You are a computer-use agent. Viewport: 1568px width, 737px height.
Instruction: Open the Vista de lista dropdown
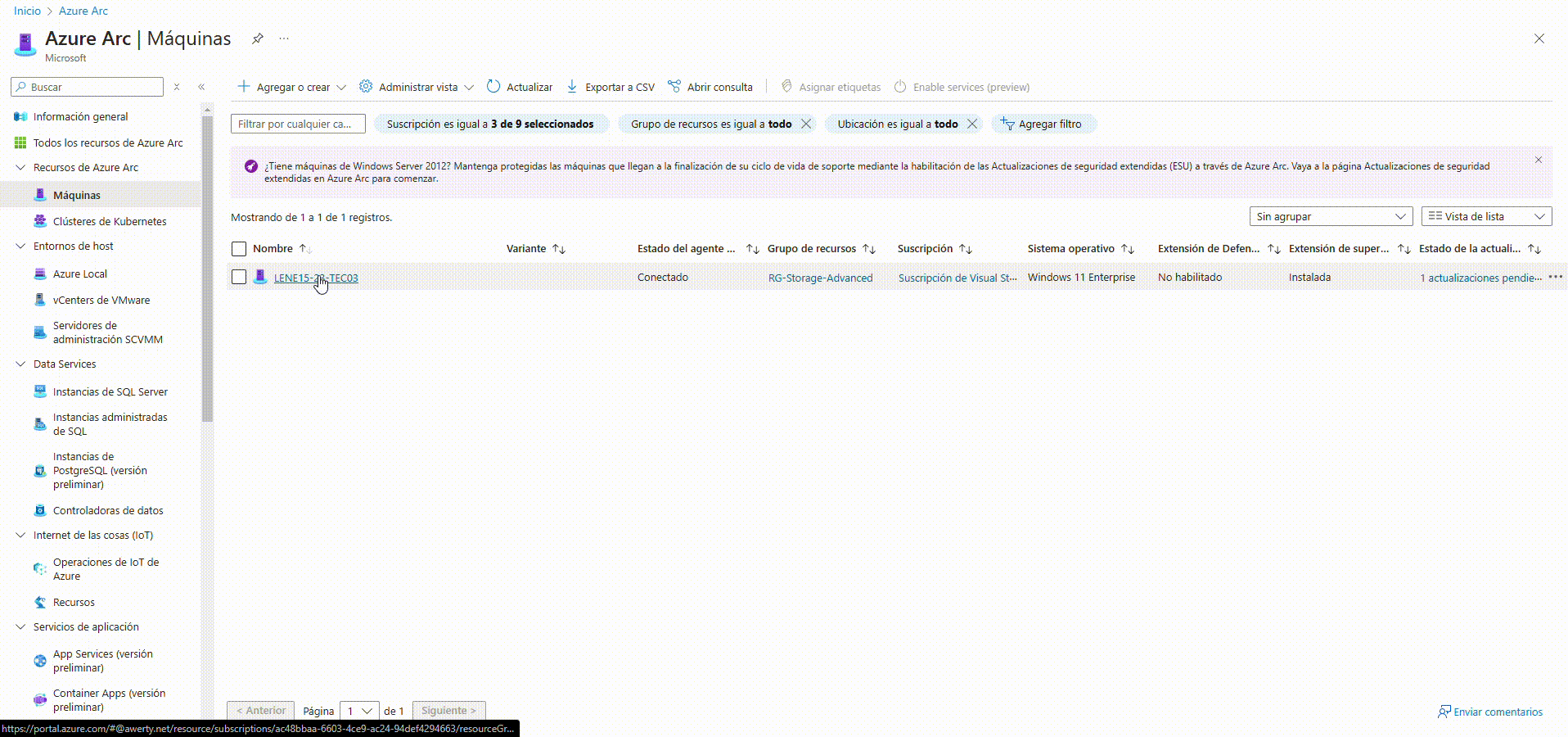(1486, 216)
